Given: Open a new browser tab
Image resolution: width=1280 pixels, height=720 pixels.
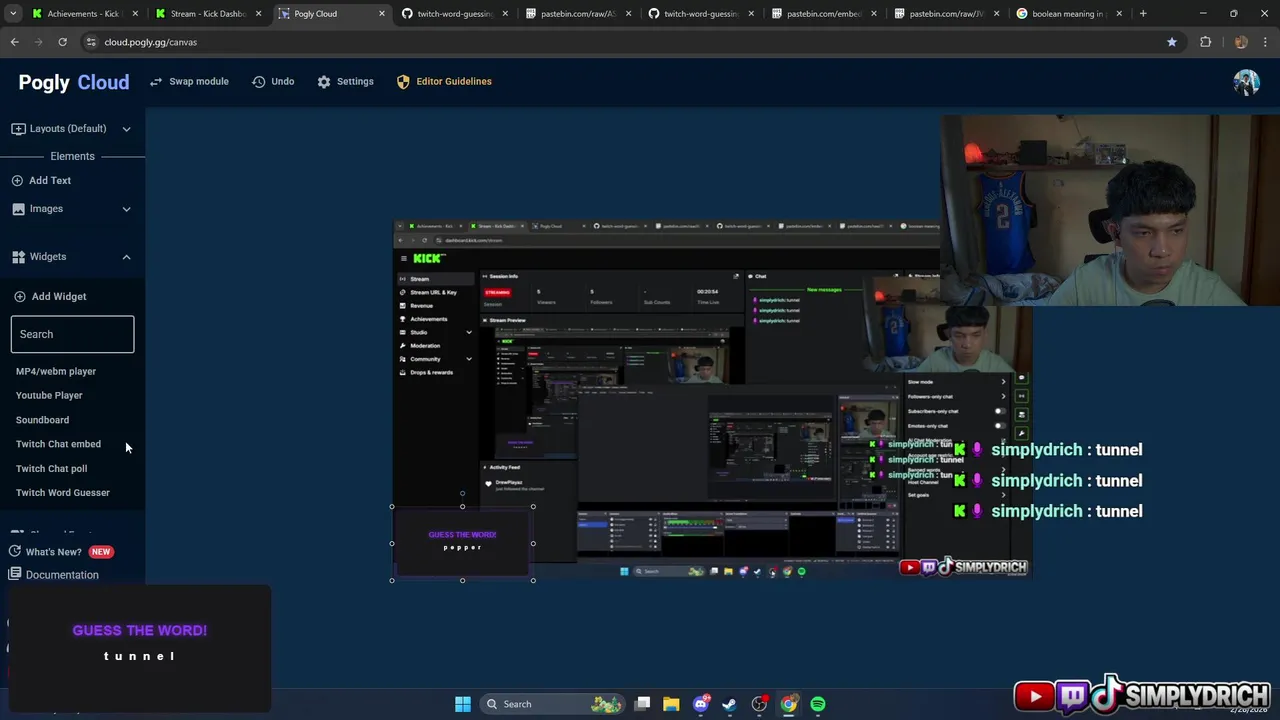Looking at the screenshot, I should point(1143,14).
